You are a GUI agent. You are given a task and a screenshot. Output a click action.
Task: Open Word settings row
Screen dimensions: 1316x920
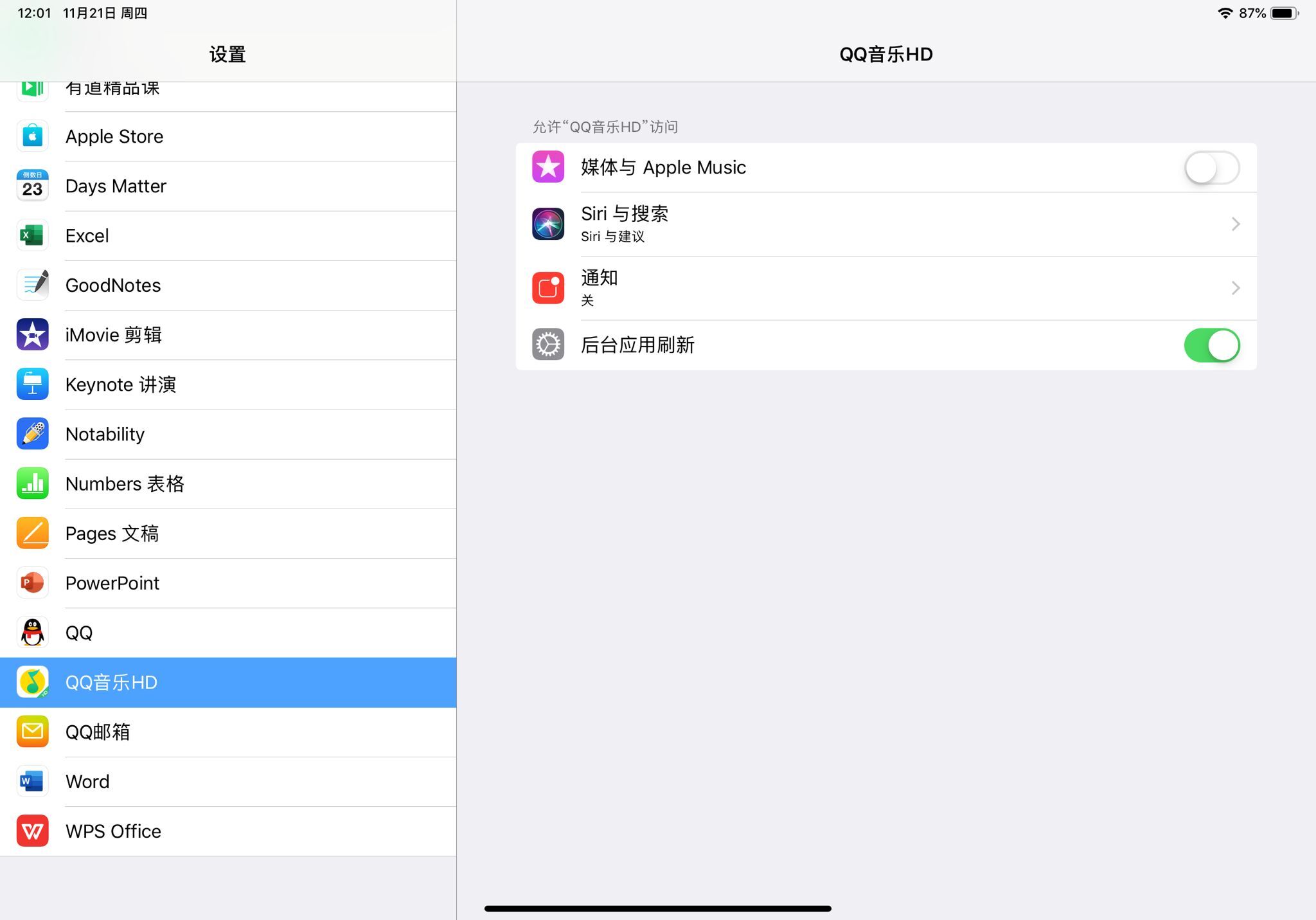(x=87, y=781)
